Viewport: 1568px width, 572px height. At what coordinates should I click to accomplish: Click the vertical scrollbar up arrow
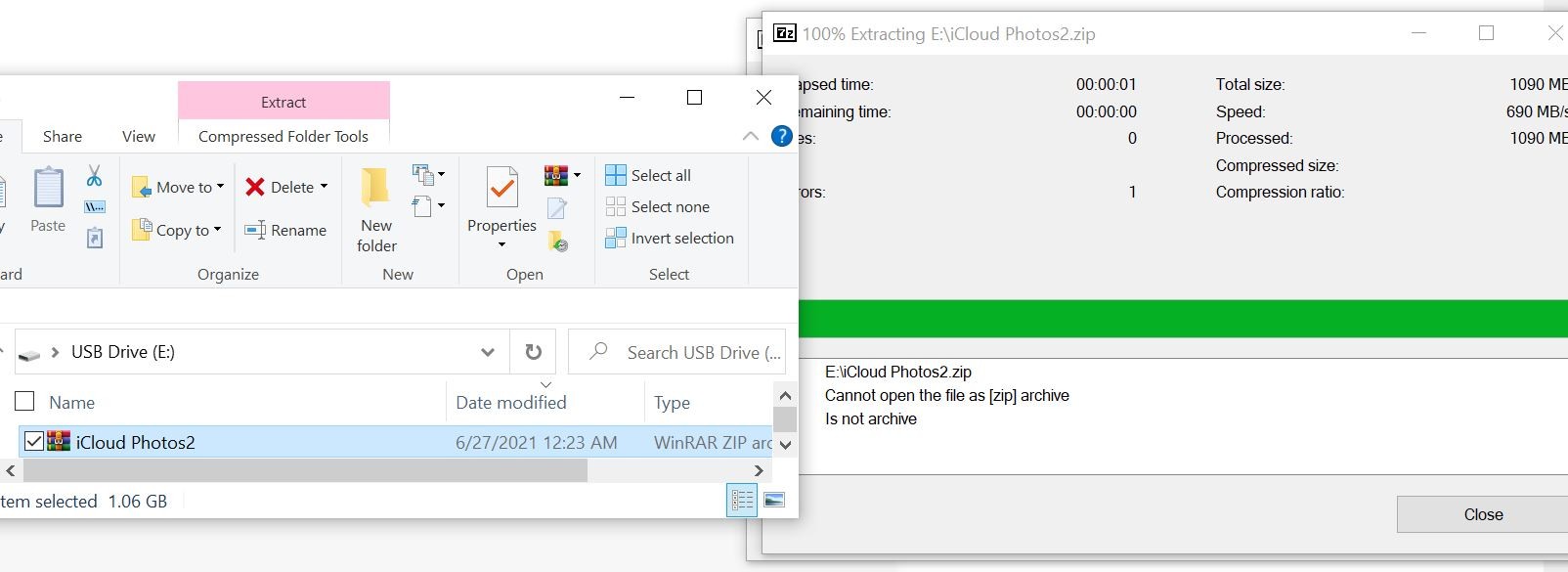(784, 395)
